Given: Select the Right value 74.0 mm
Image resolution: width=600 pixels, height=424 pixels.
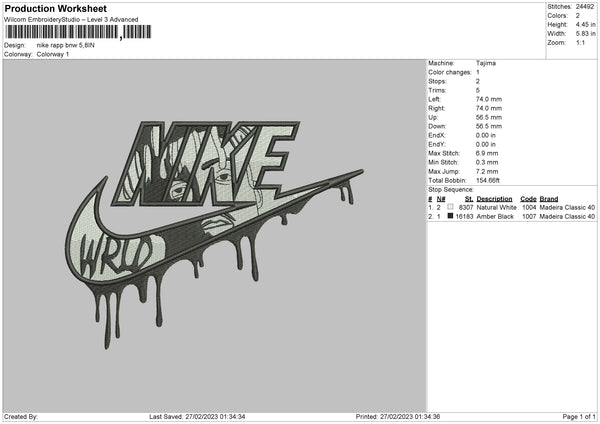Looking at the screenshot, I should coord(489,108).
